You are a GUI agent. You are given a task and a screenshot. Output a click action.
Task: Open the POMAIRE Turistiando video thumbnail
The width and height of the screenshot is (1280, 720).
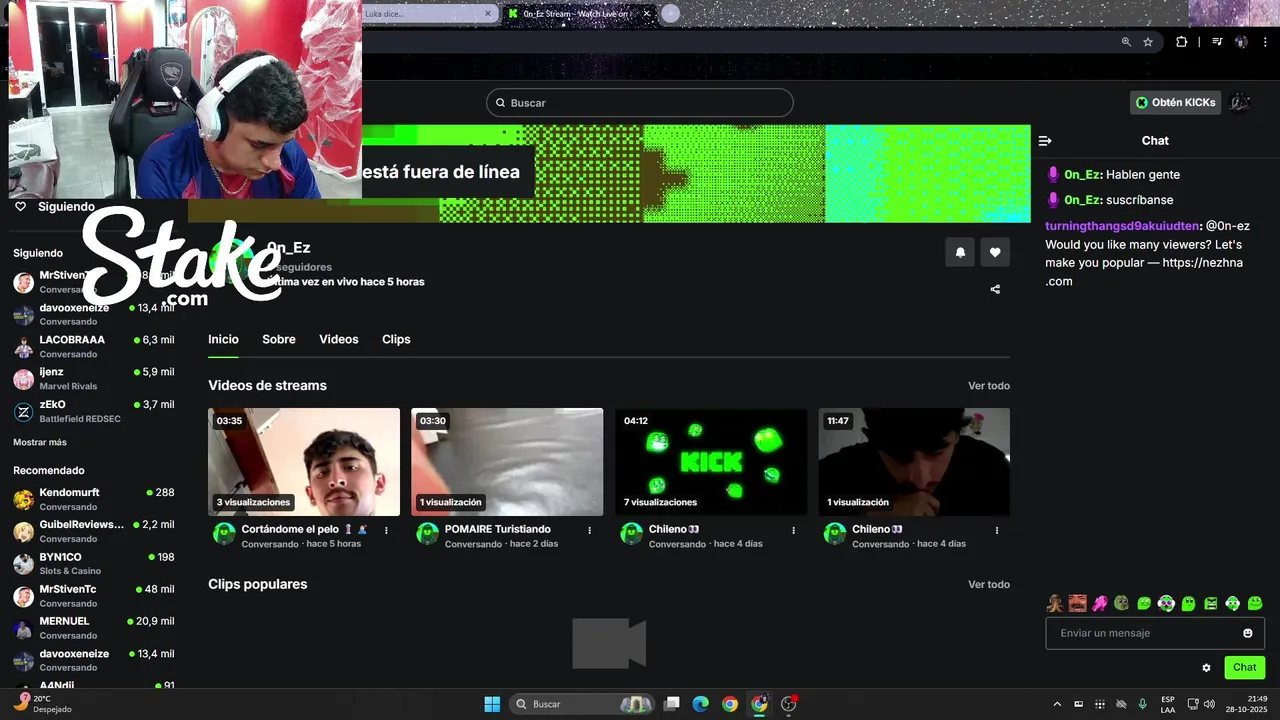click(x=507, y=462)
